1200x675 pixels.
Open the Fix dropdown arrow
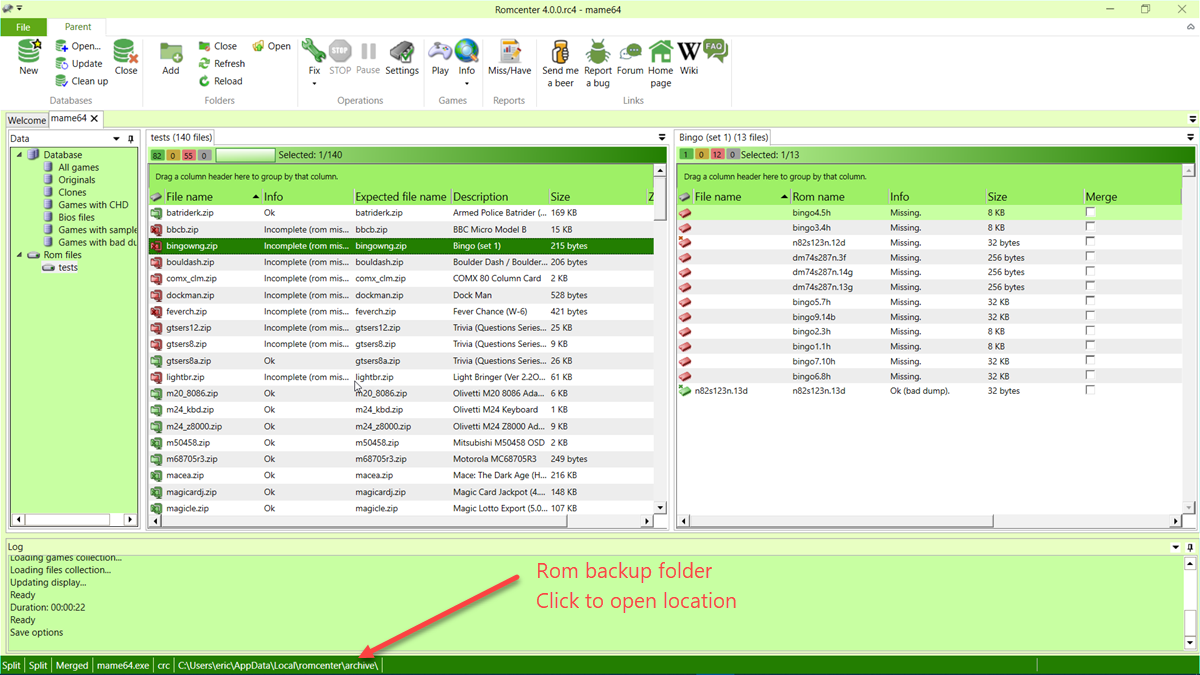click(314, 84)
